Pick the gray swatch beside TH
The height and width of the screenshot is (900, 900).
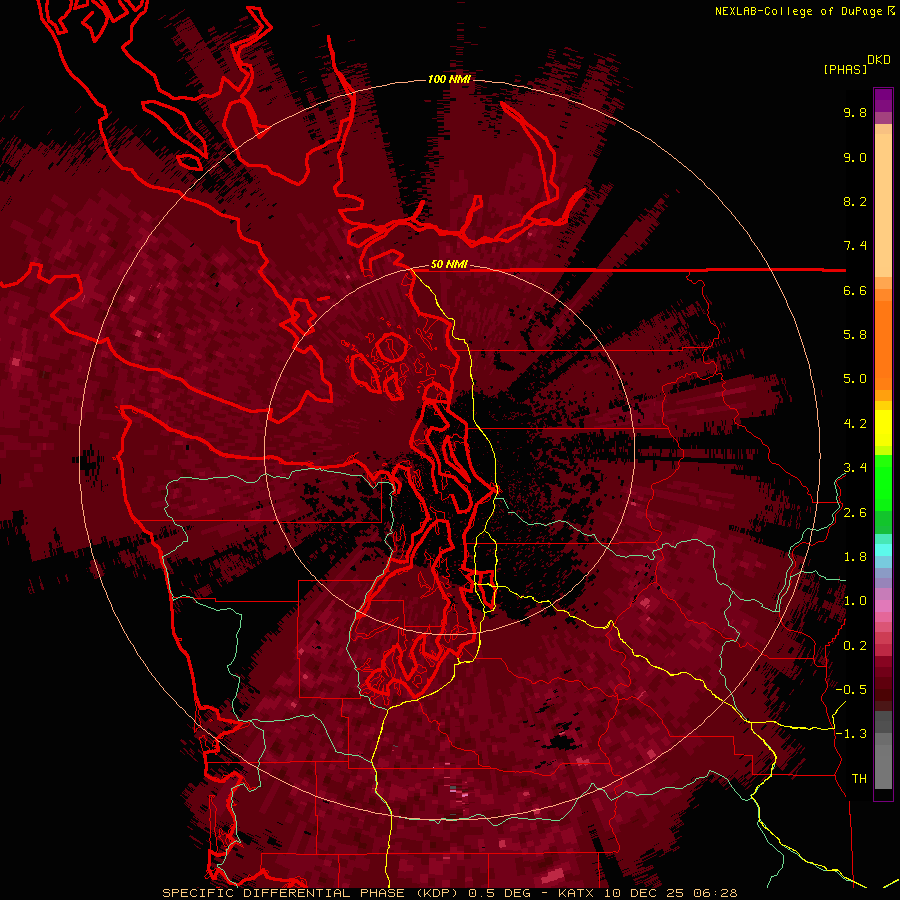[883, 766]
